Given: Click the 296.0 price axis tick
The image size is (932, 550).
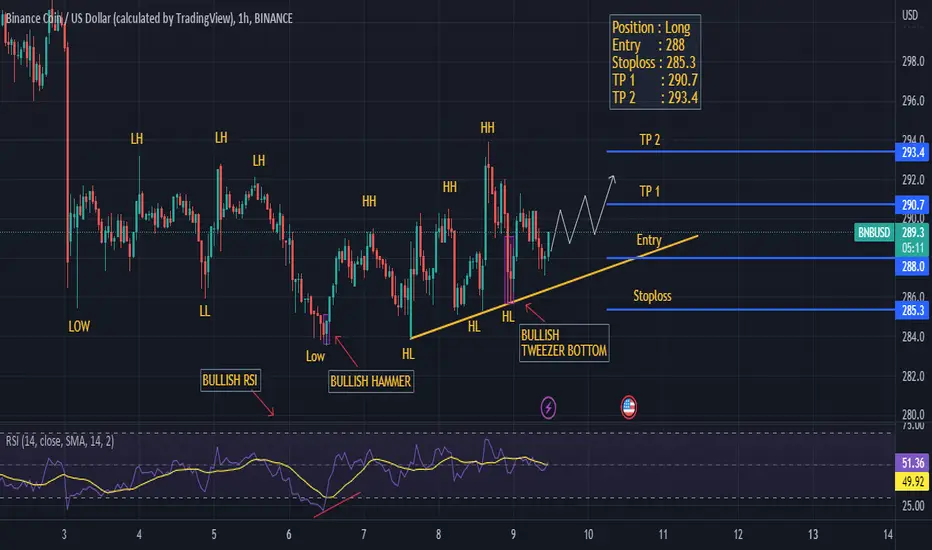Looking at the screenshot, I should (x=913, y=100).
